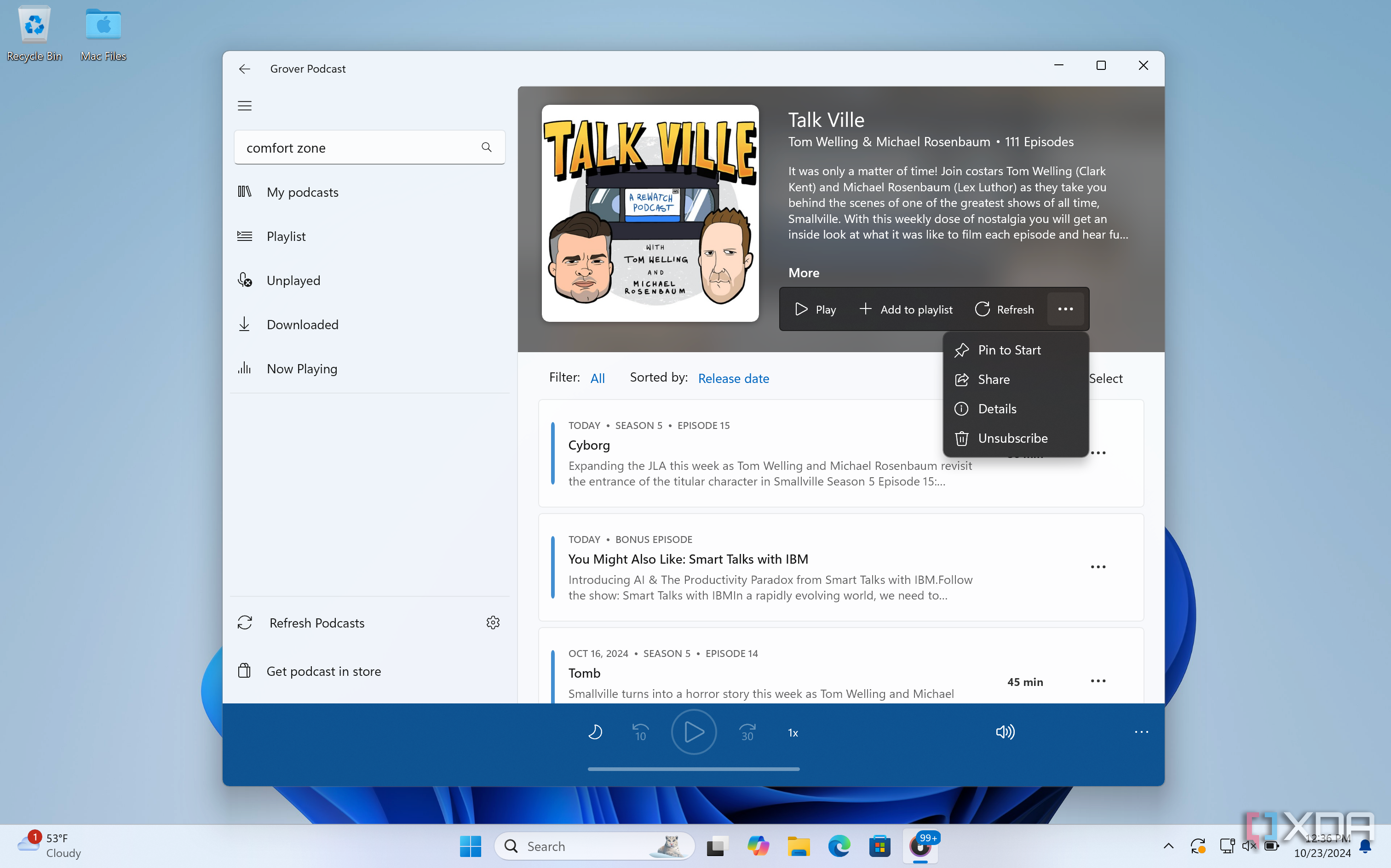Change sort order Release date
This screenshot has height=868, width=1391.
tap(733, 378)
